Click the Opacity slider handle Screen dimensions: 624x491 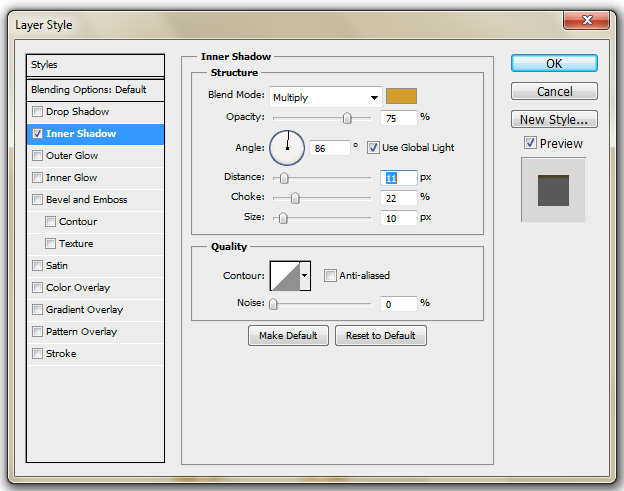[x=347, y=118]
